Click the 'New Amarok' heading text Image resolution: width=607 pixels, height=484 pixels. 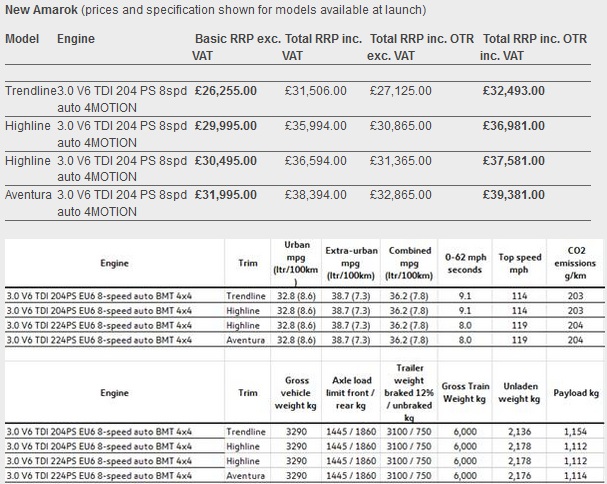[42, 10]
